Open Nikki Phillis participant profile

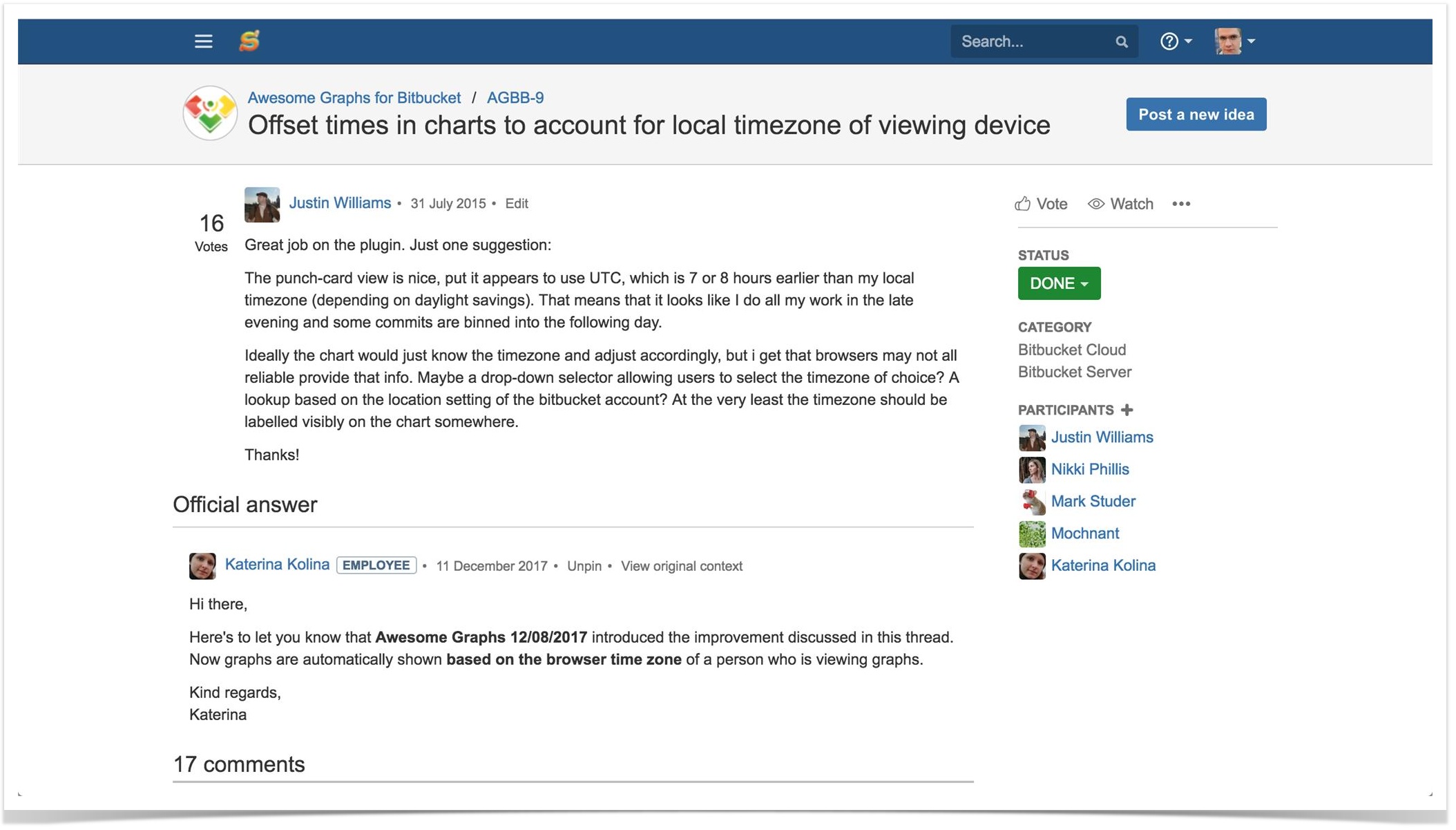(x=1089, y=469)
